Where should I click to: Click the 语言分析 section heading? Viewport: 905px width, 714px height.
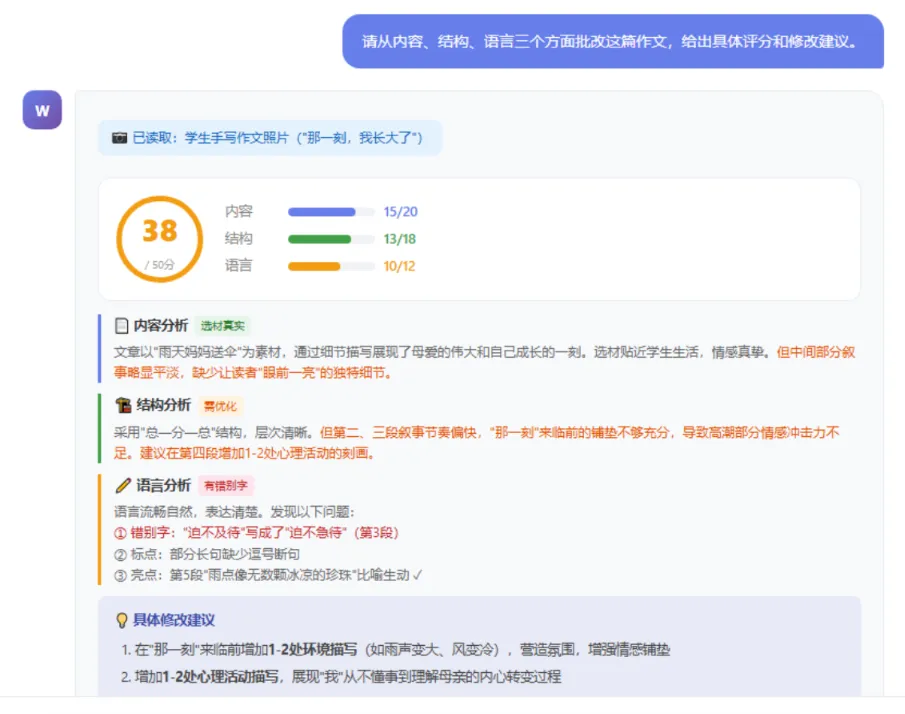point(163,485)
